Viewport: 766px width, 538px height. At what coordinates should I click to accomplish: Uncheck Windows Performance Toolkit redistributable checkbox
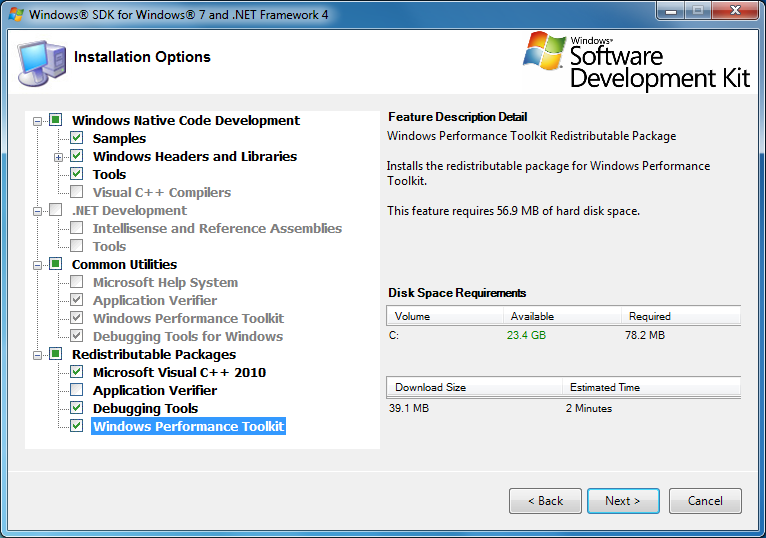click(77, 427)
